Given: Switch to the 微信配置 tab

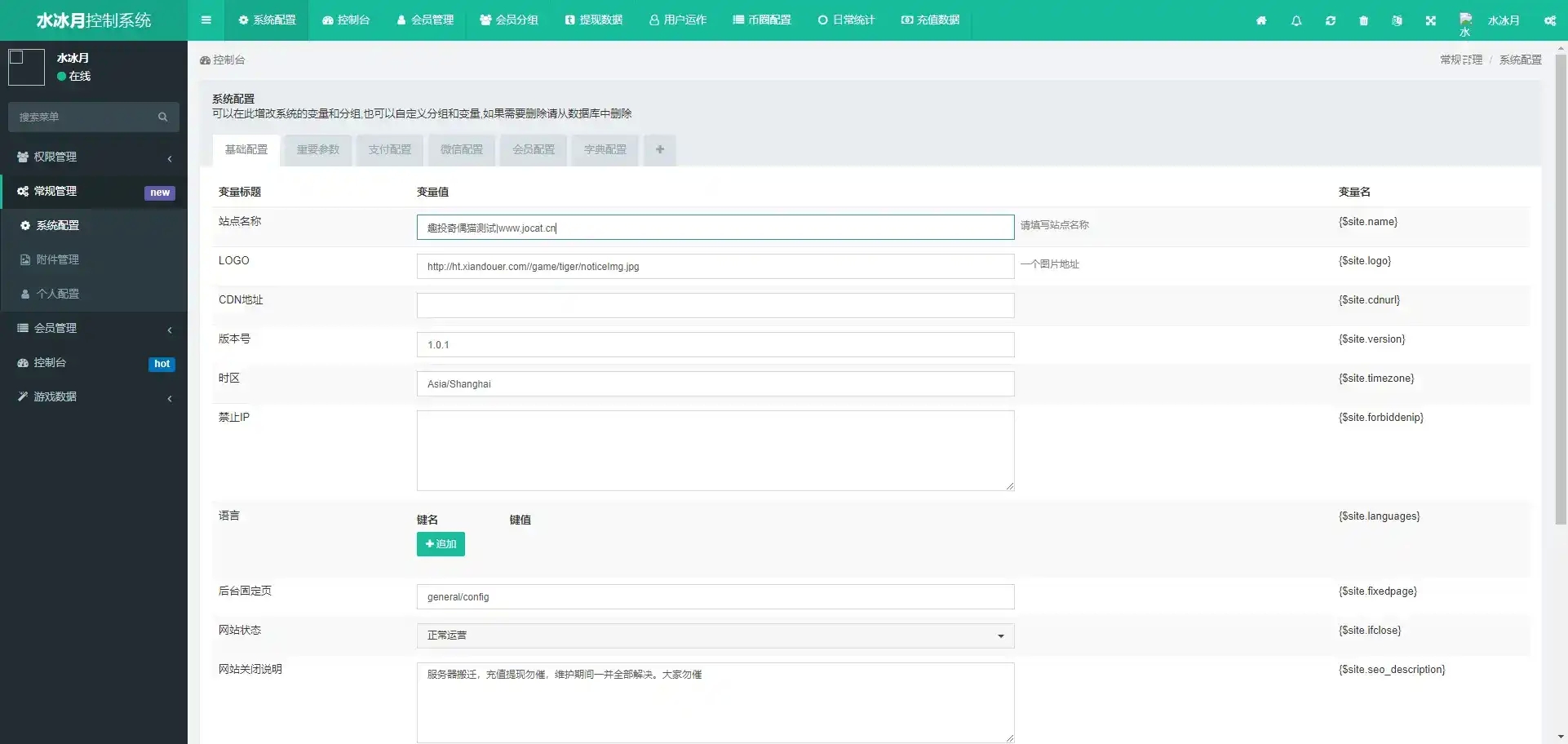Looking at the screenshot, I should 461,150.
